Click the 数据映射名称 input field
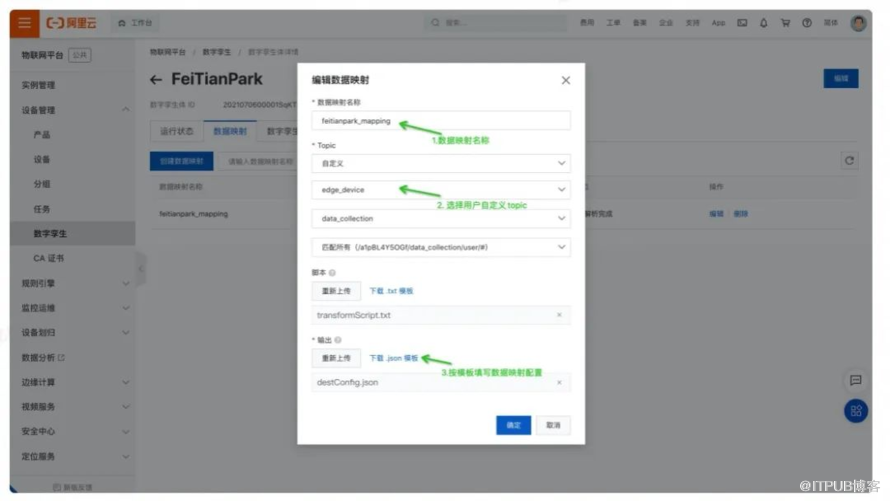 click(441, 121)
